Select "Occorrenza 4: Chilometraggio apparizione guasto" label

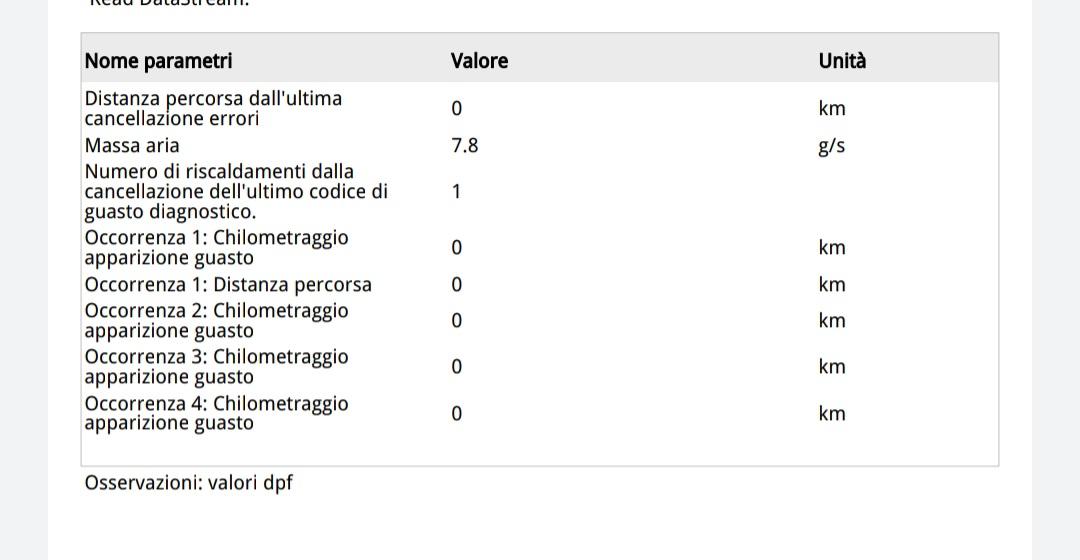(216, 413)
